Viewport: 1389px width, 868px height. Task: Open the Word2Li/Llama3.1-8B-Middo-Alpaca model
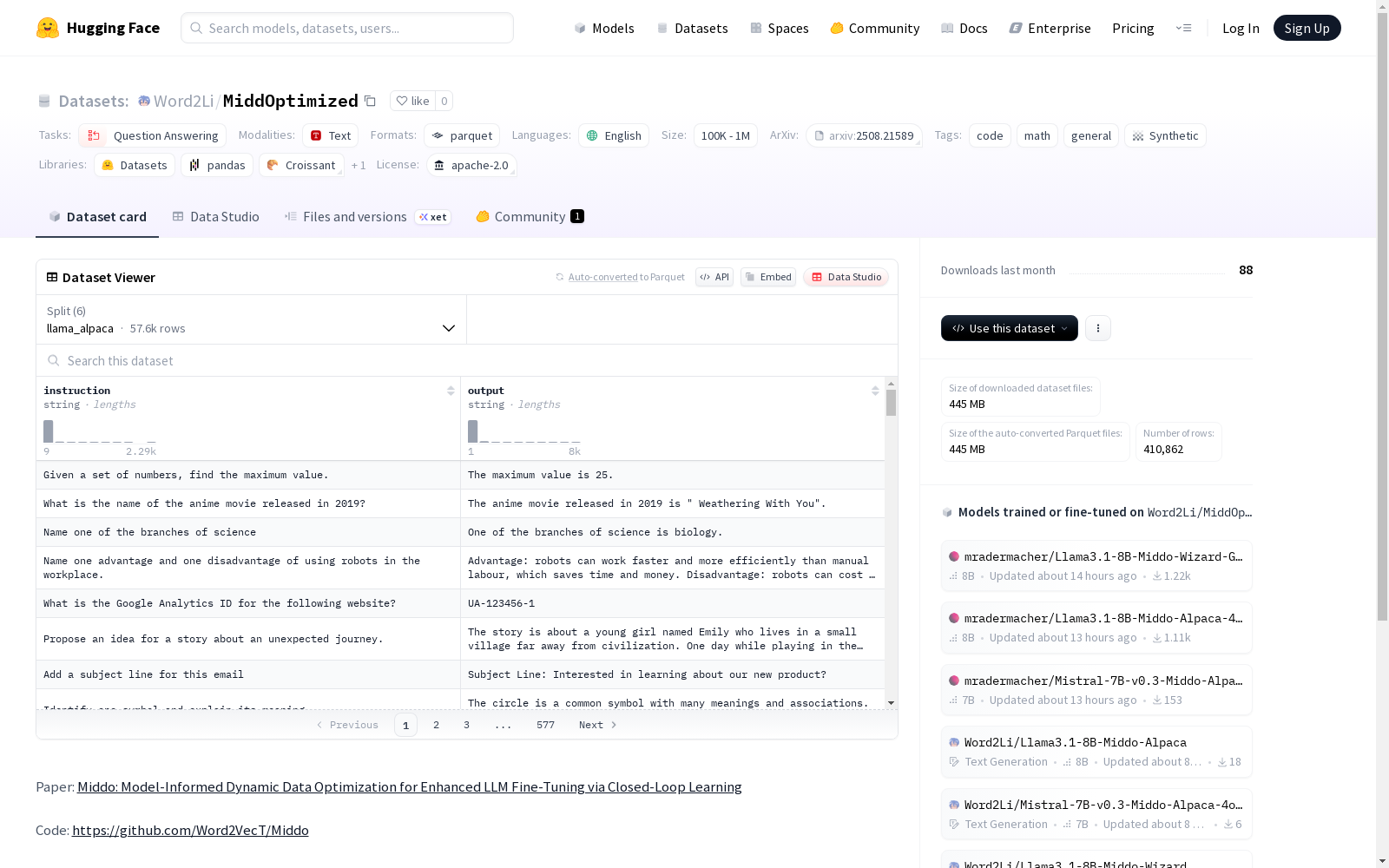pyautogui.click(x=1096, y=752)
